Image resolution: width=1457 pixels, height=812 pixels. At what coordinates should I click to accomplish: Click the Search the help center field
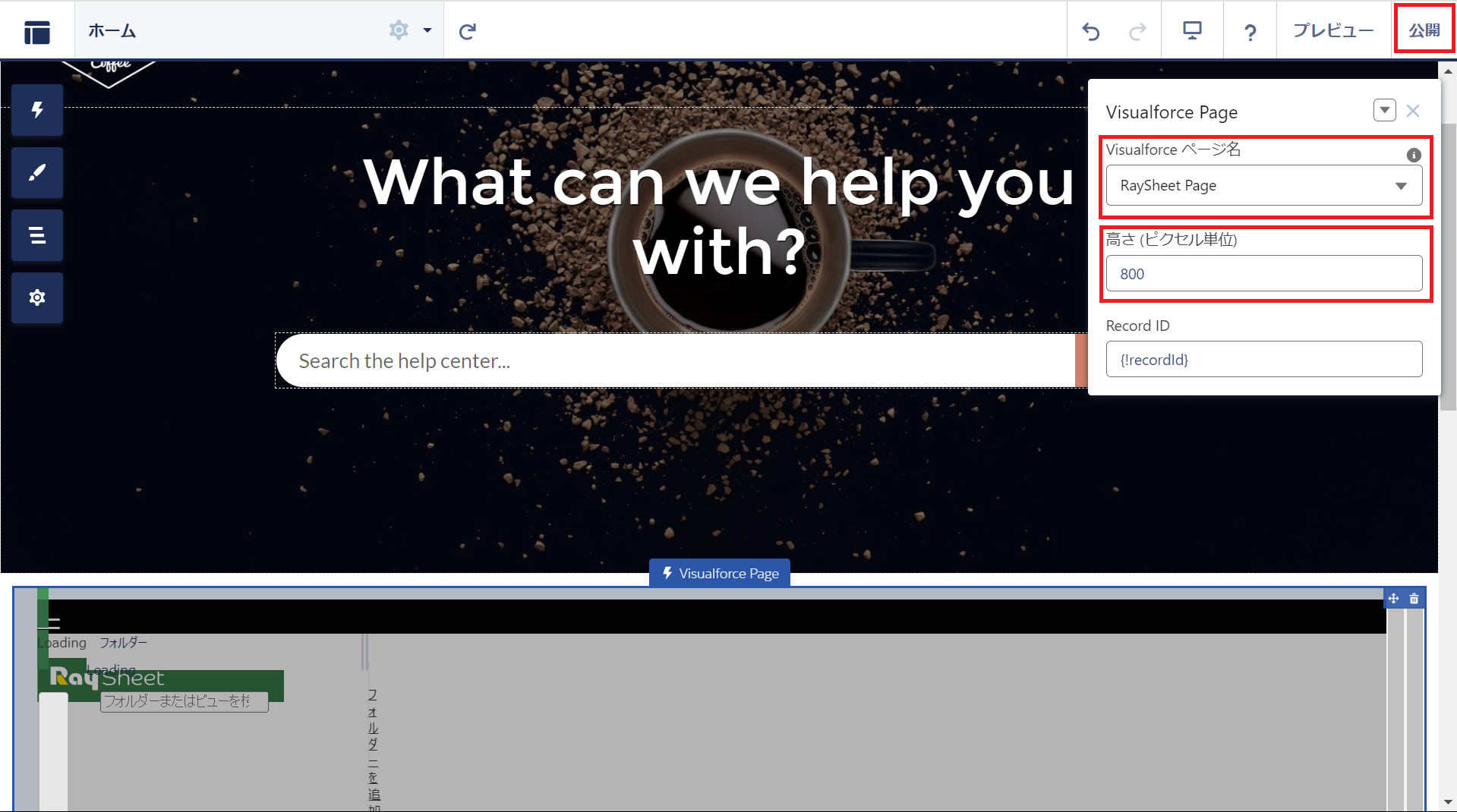tap(676, 360)
